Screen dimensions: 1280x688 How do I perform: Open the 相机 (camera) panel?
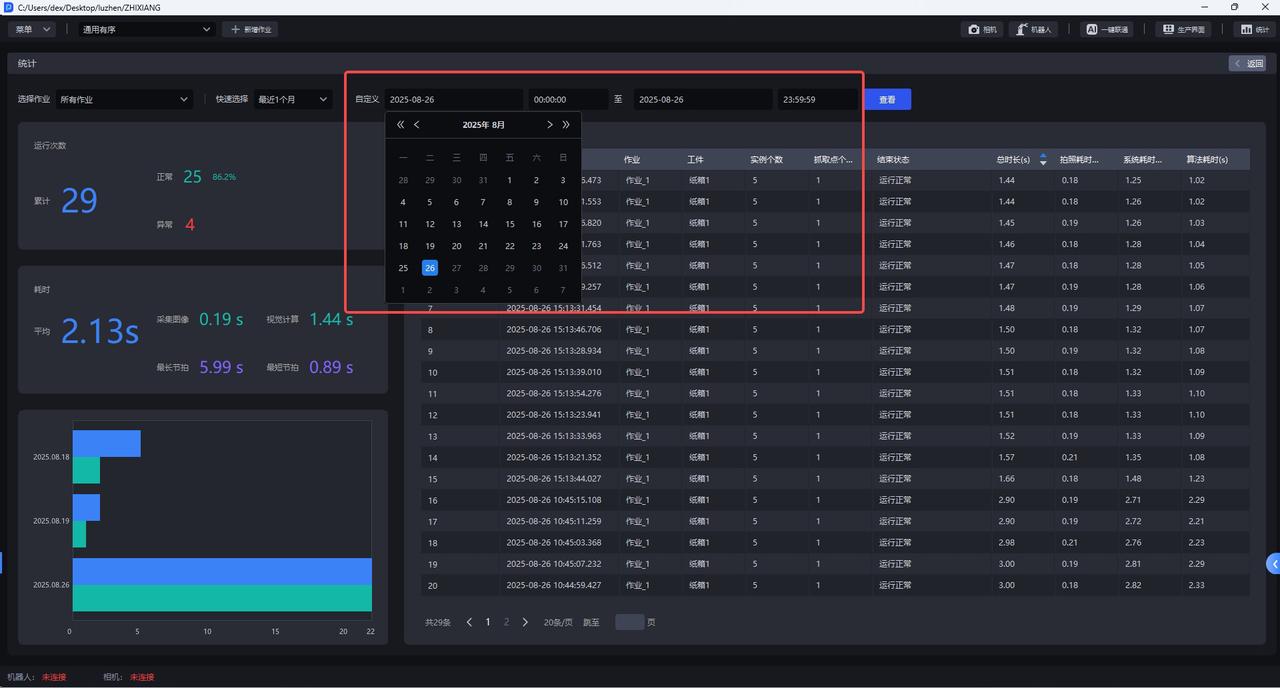(982, 30)
